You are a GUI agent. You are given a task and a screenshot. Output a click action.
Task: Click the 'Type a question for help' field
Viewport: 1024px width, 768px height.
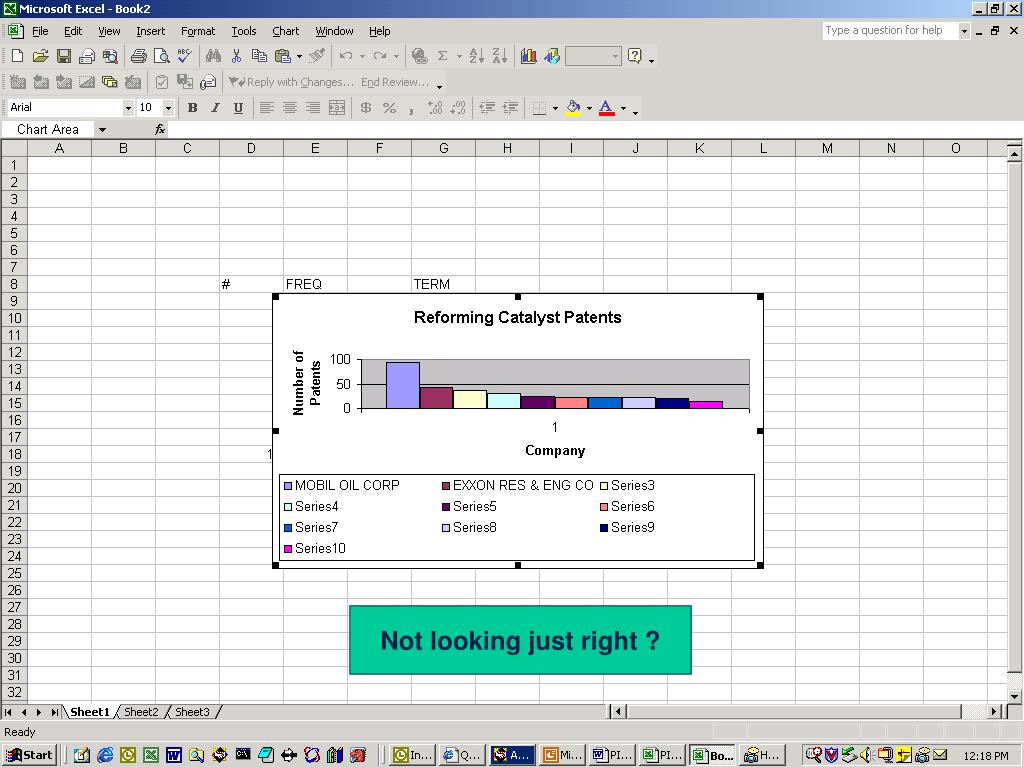coord(889,31)
